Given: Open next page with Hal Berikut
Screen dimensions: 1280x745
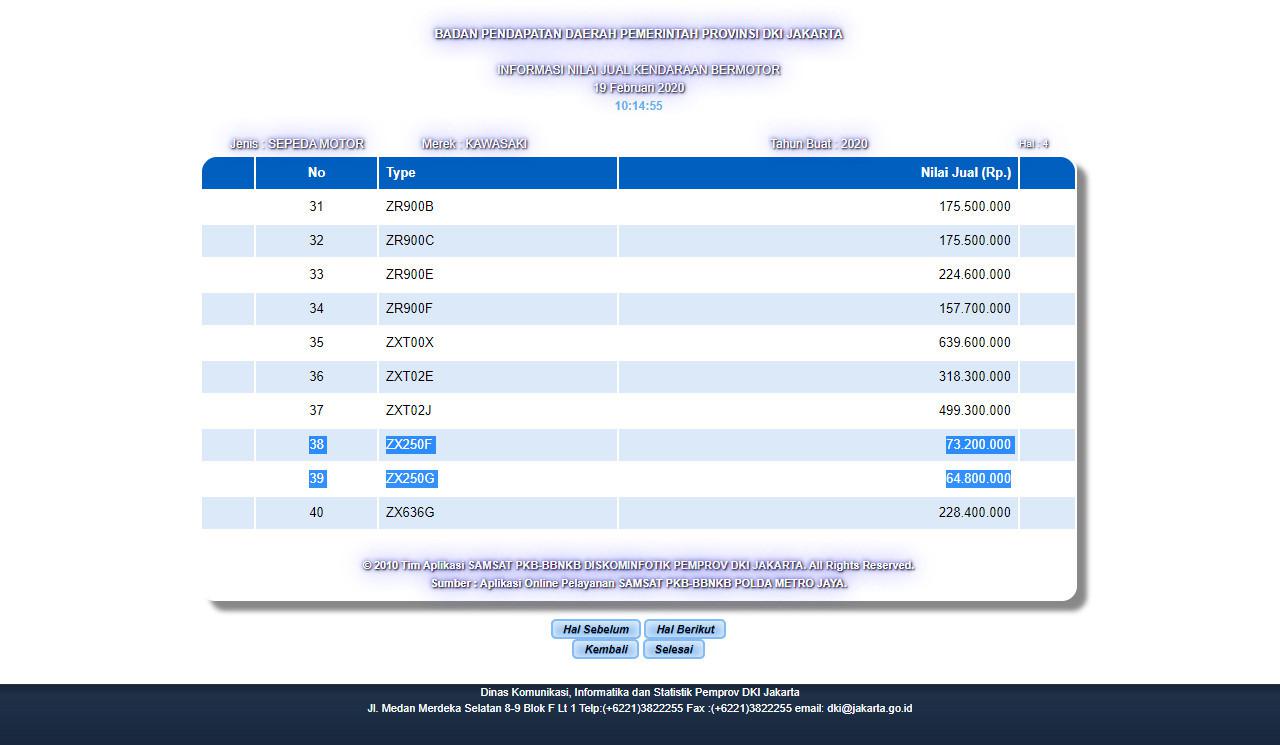Looking at the screenshot, I should pos(685,629).
